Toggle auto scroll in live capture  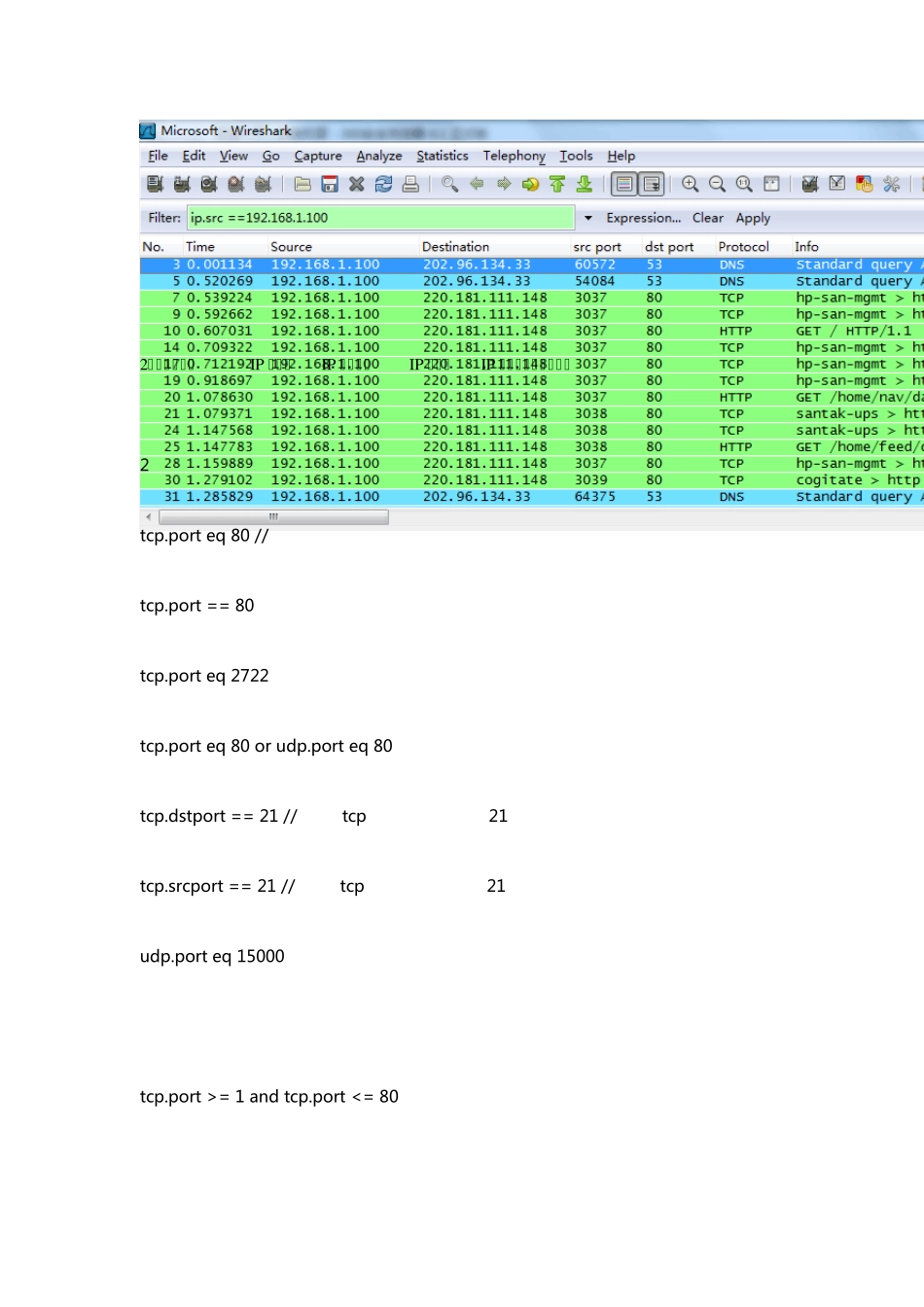click(652, 184)
